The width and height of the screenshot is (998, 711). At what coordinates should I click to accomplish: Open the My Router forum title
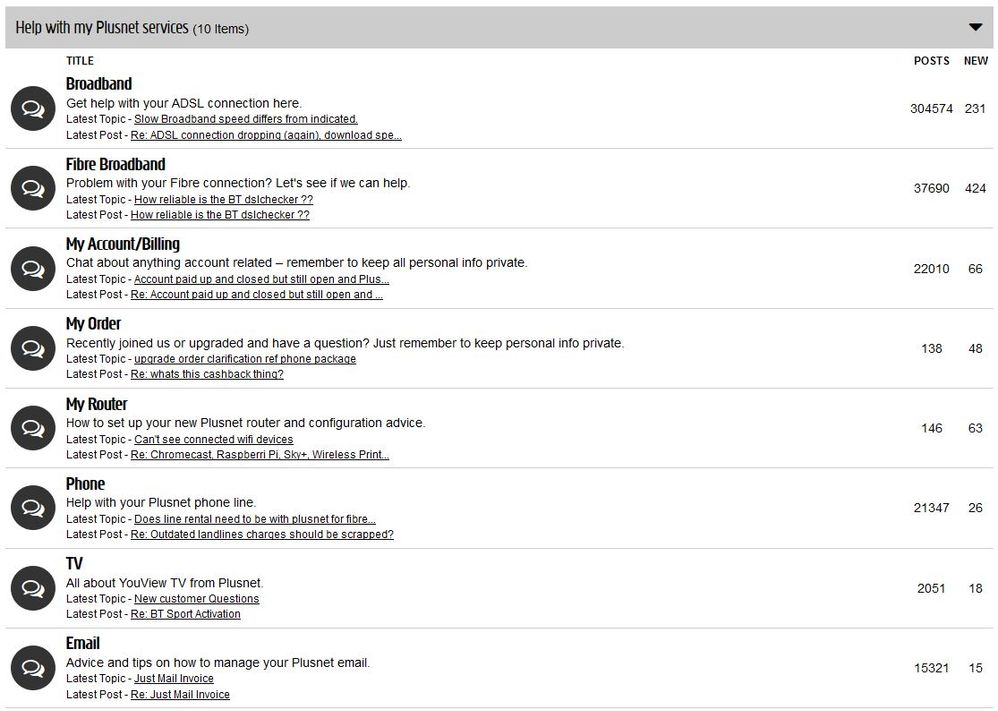(96, 404)
